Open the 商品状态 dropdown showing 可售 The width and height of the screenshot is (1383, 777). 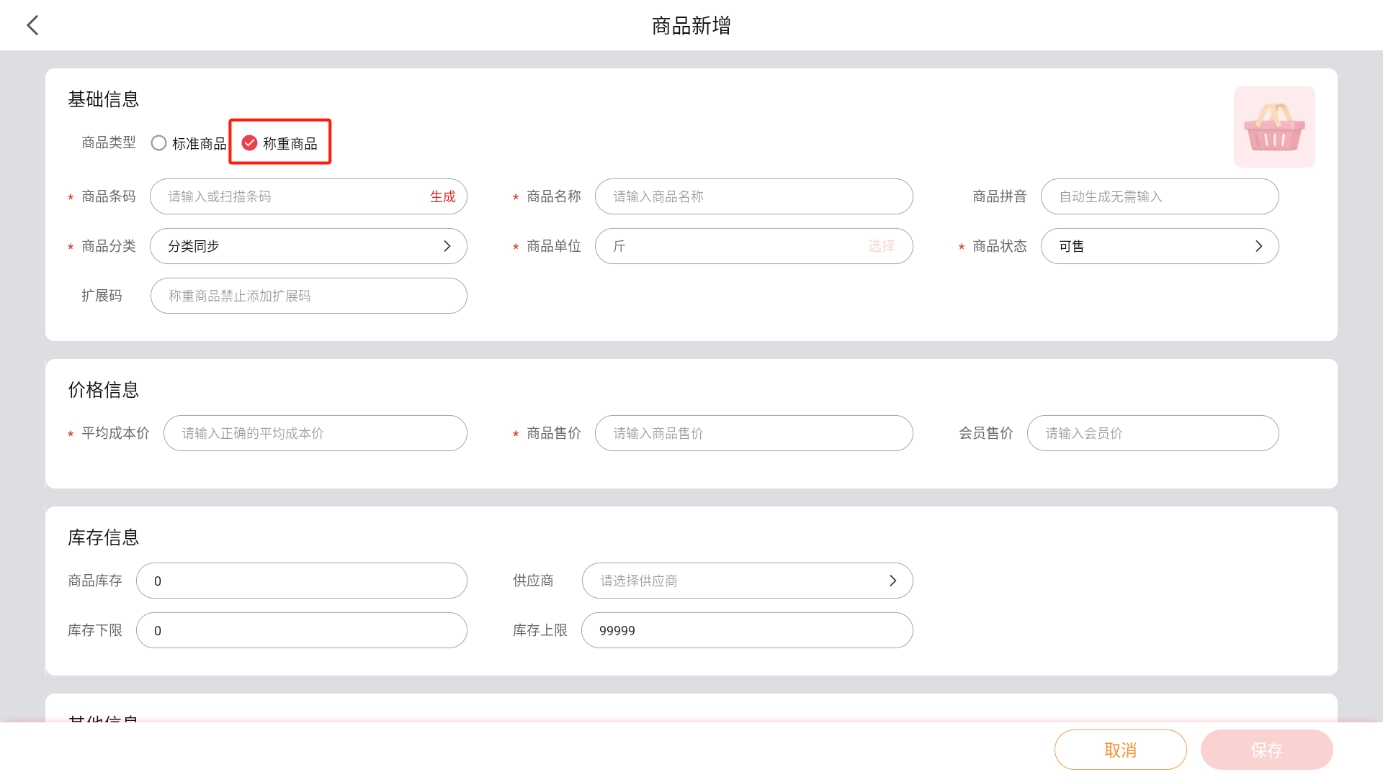[x=1159, y=246]
